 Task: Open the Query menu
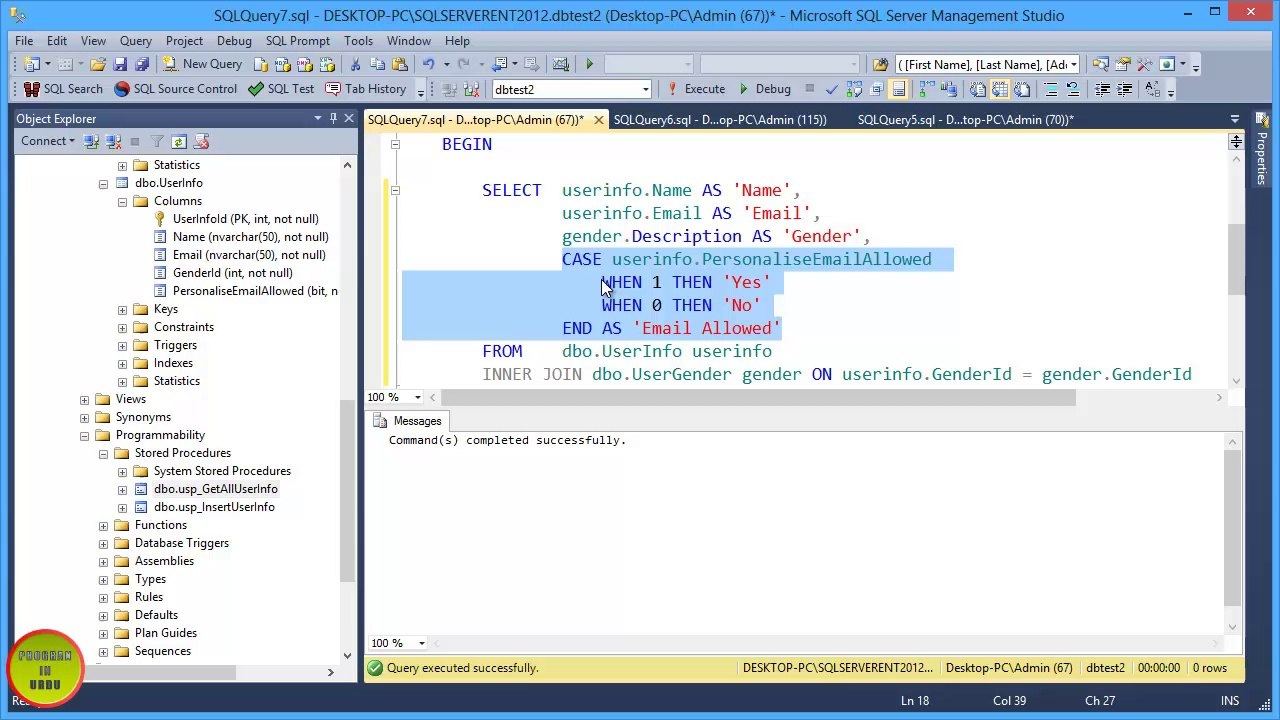coord(136,41)
